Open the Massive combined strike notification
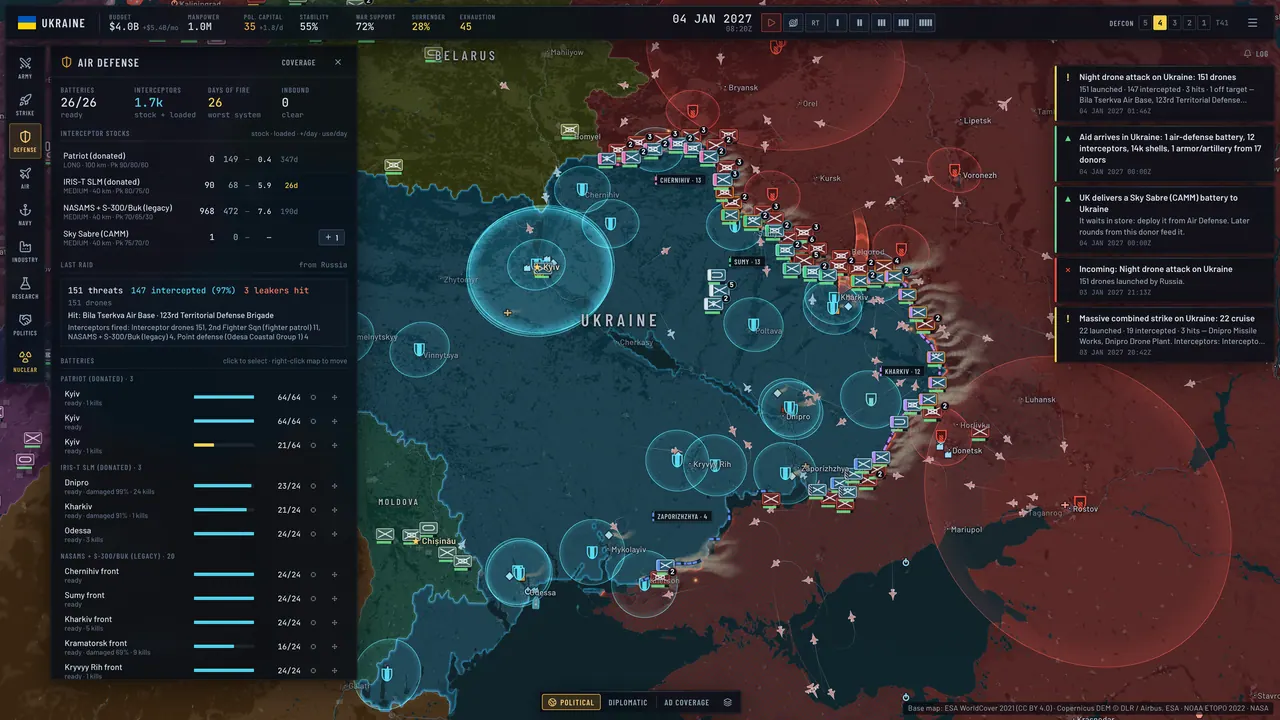This screenshot has width=1280, height=720. [1165, 335]
